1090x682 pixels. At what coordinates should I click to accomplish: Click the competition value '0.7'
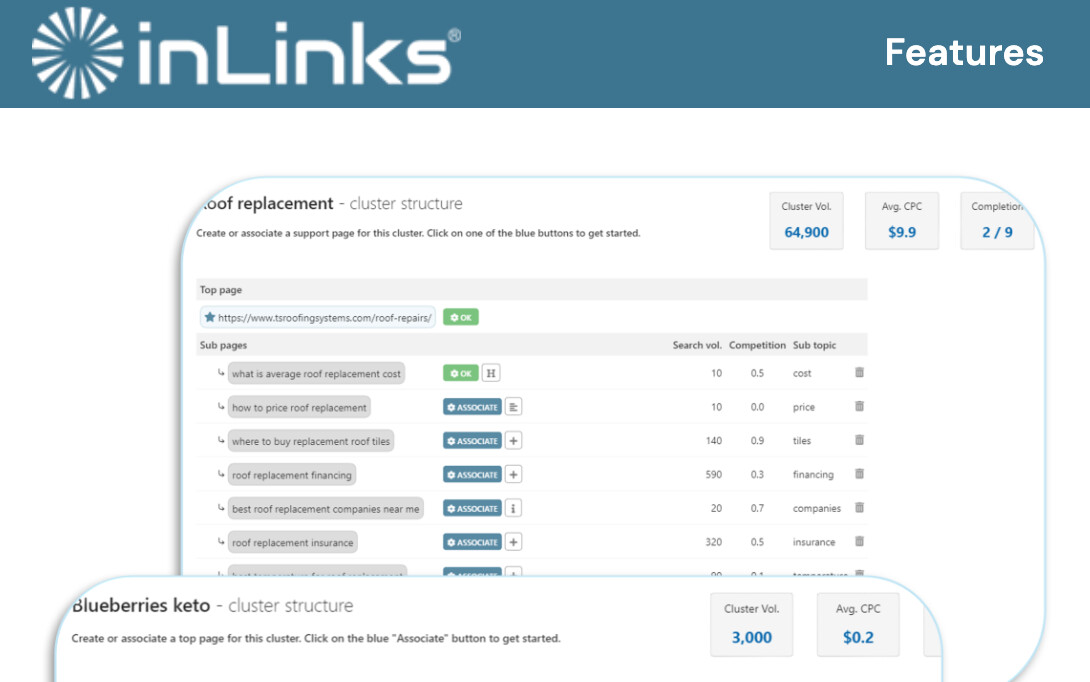[757, 509]
